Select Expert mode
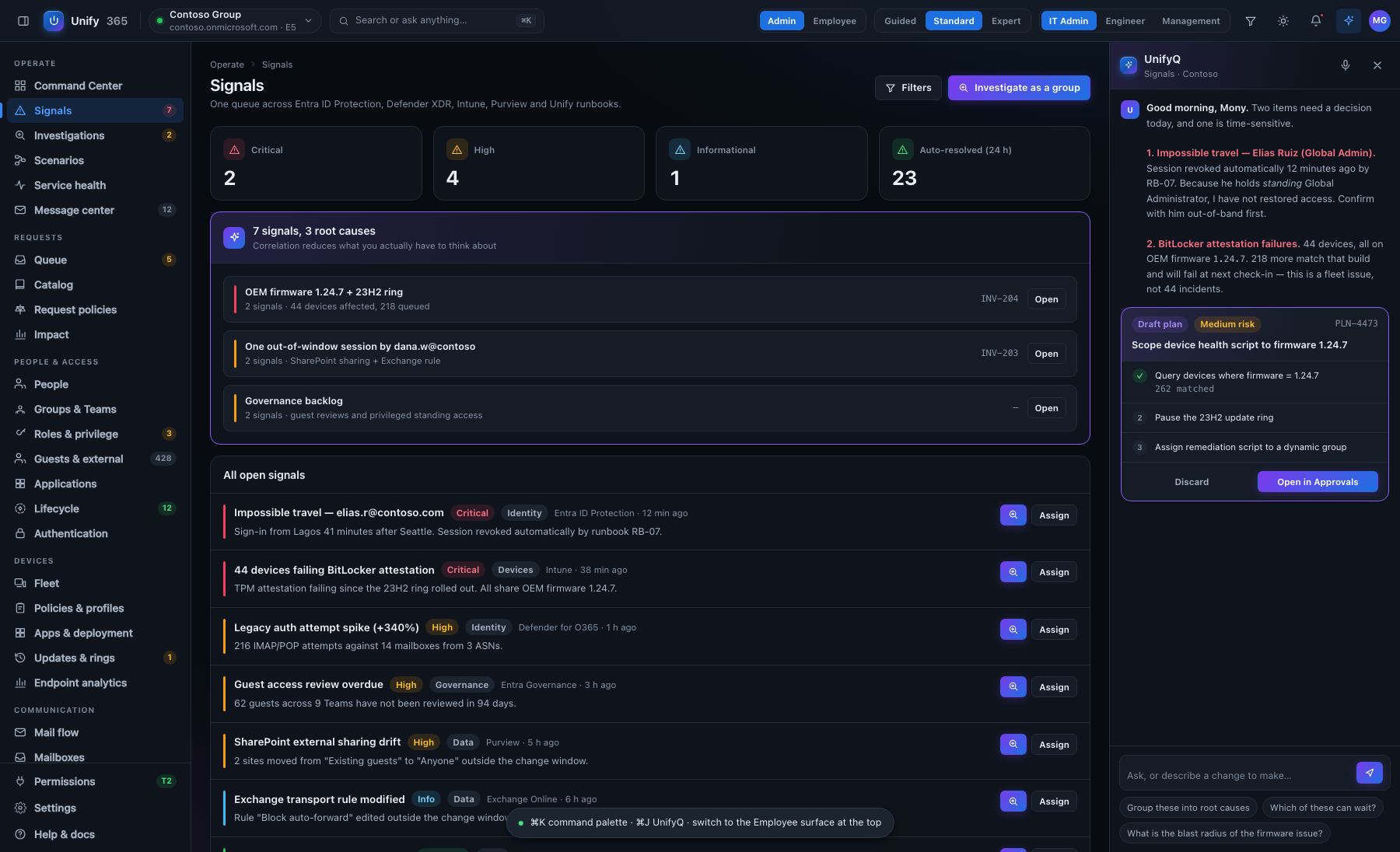 coord(1006,21)
